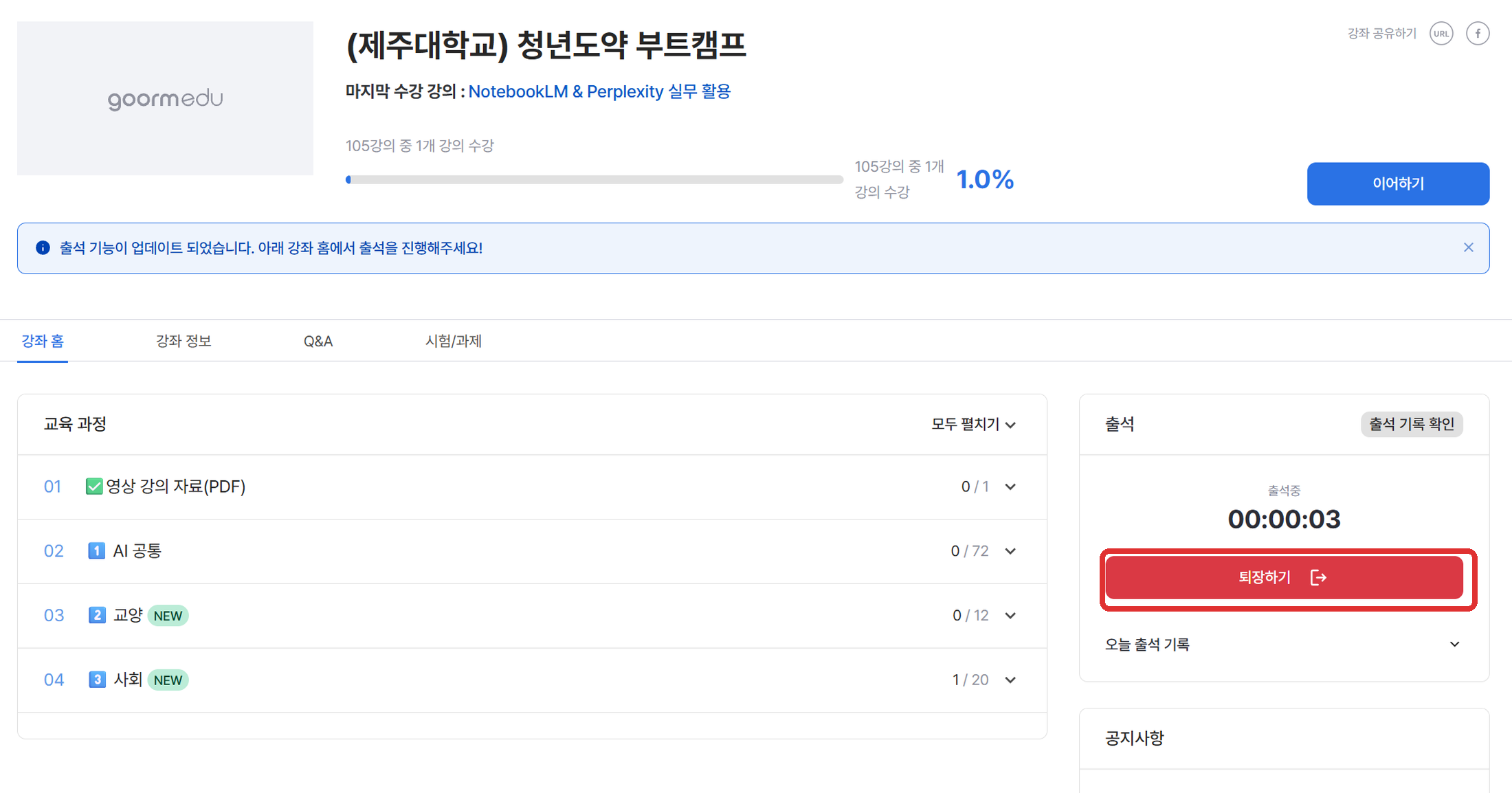The width and height of the screenshot is (1512, 793).
Task: Click the 강좌 공유하기 label
Action: [x=1381, y=33]
